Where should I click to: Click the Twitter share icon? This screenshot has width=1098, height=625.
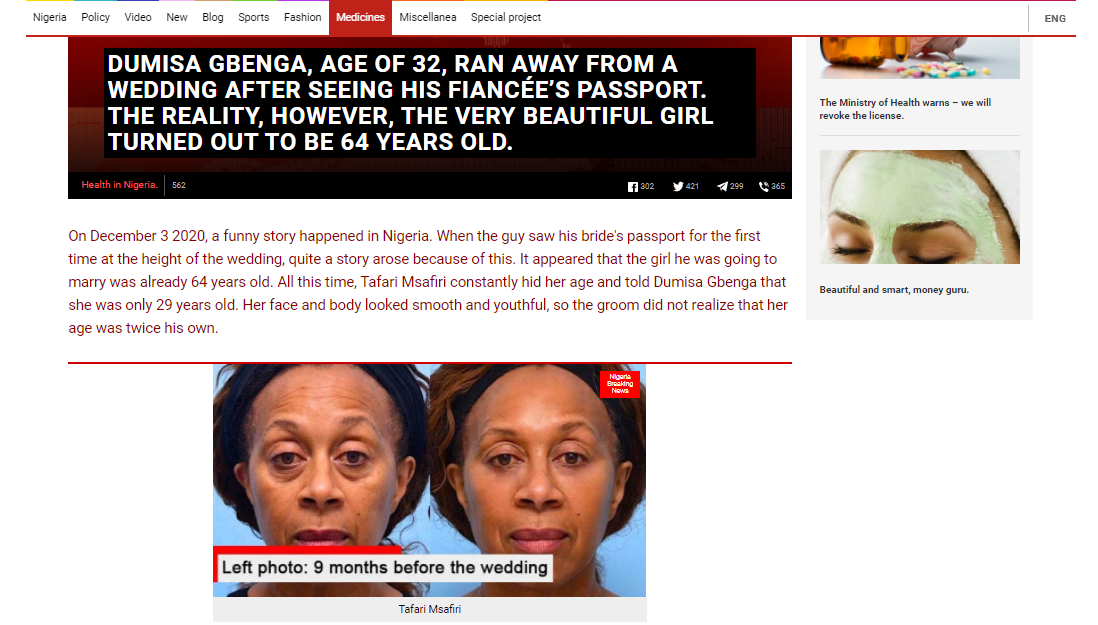678,187
